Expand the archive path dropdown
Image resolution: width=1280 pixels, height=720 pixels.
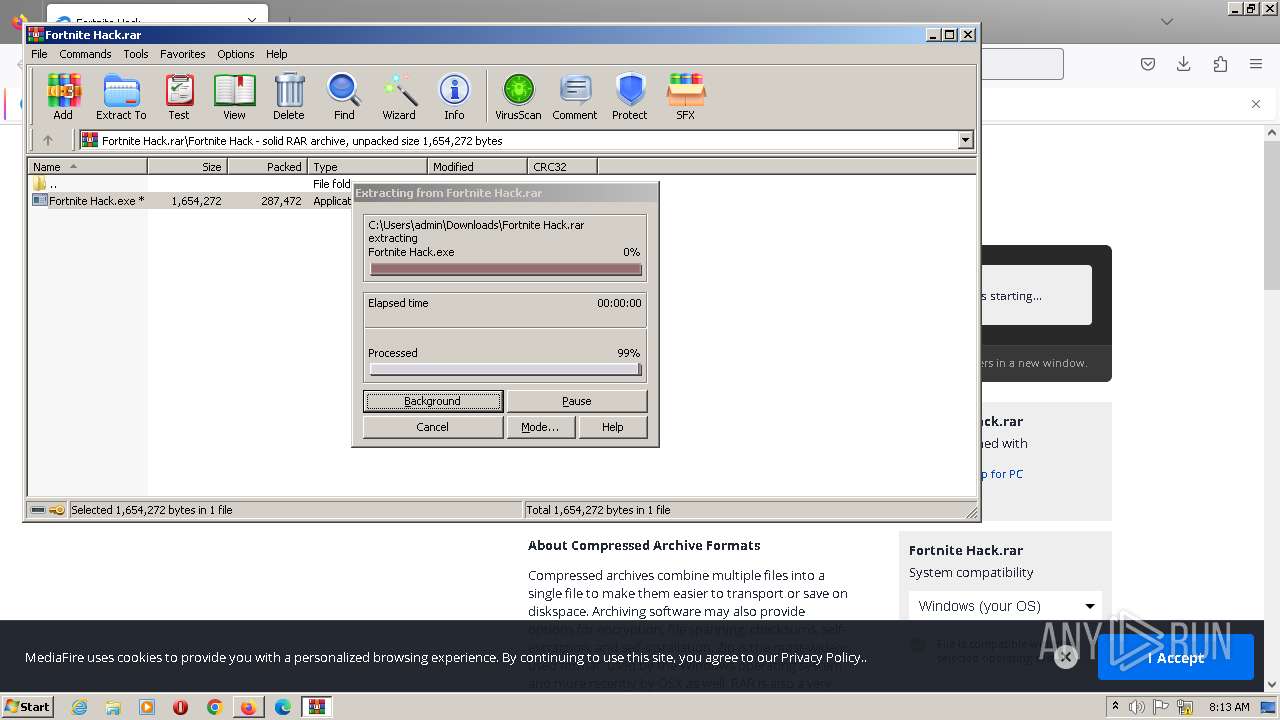pos(965,141)
